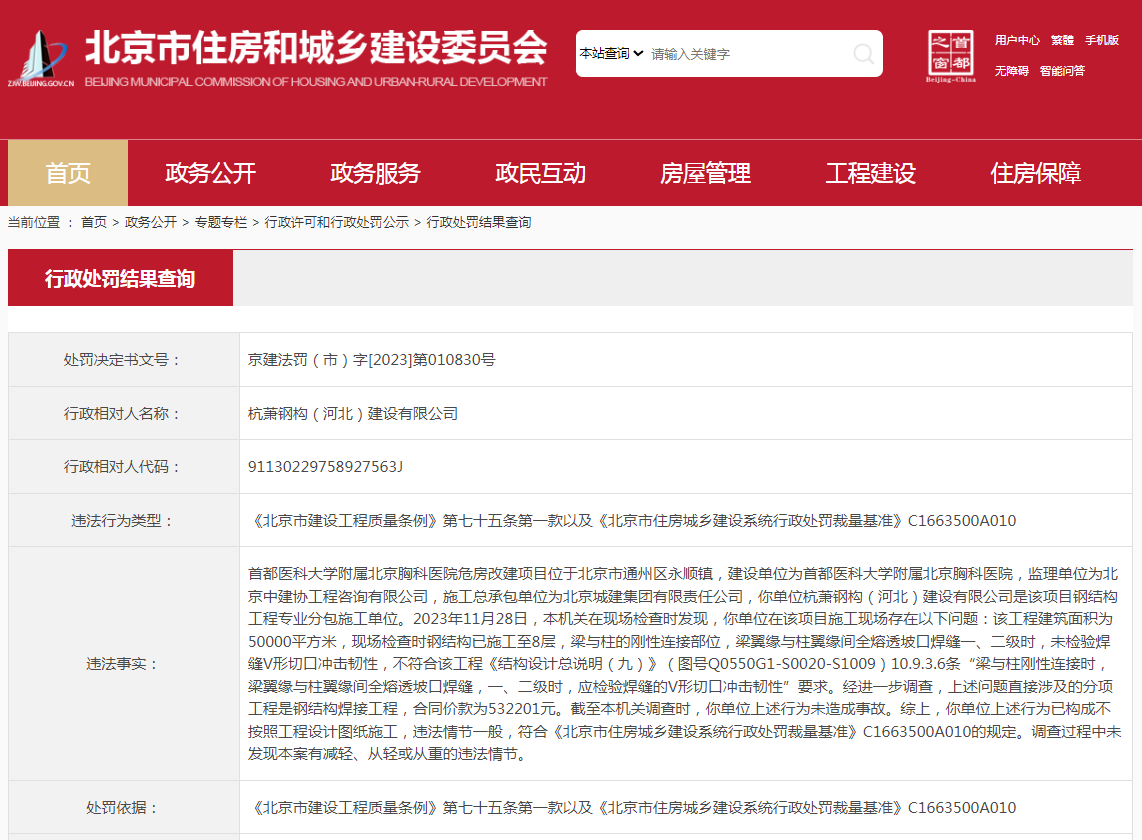
Task: Click the commission building logo icon
Action: (x=41, y=58)
